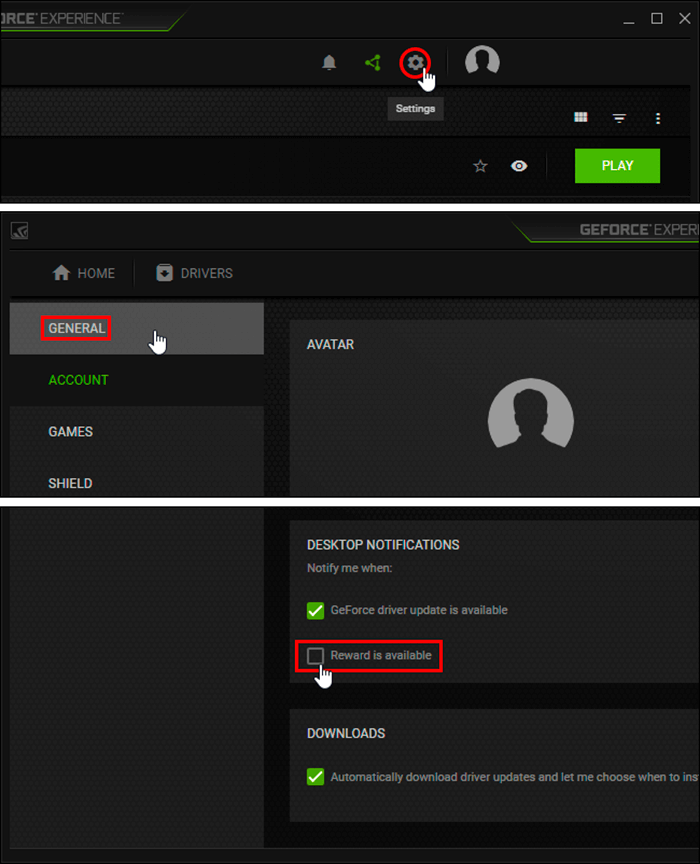Click the green PLAY button
The image size is (700, 864).
617,165
